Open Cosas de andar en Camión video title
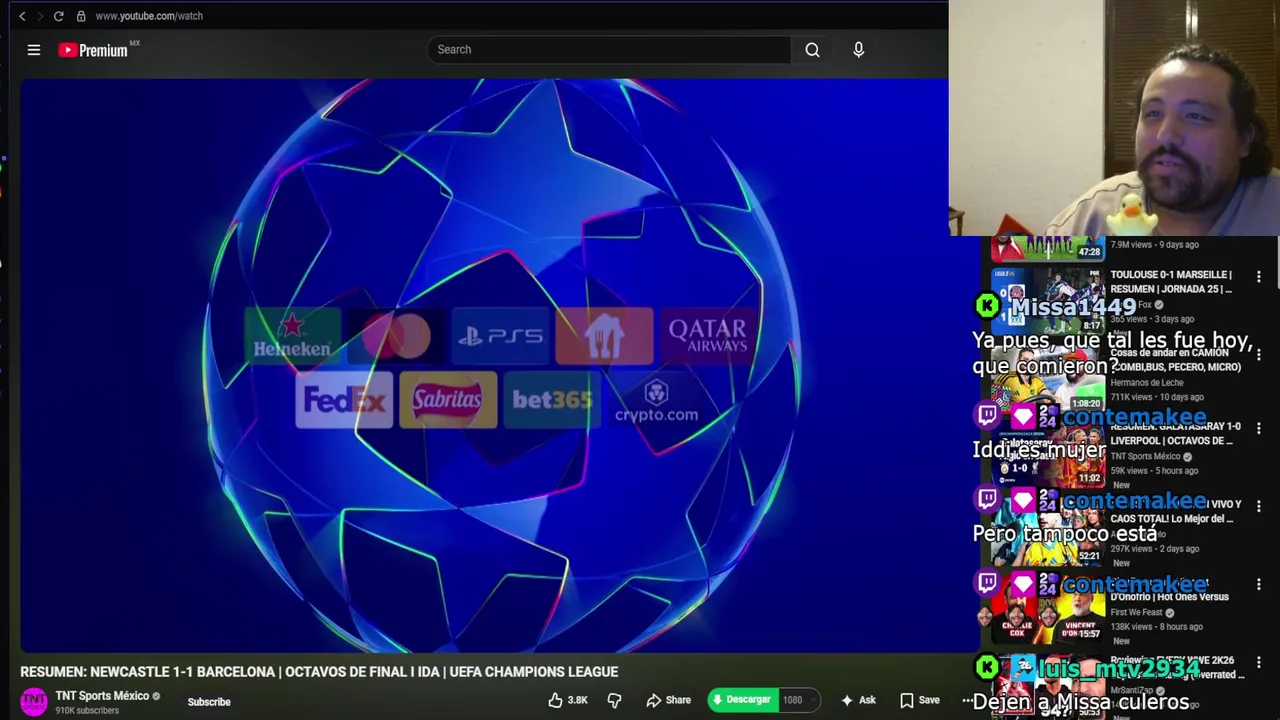Viewport: 1280px width, 720px height. (x=1175, y=360)
